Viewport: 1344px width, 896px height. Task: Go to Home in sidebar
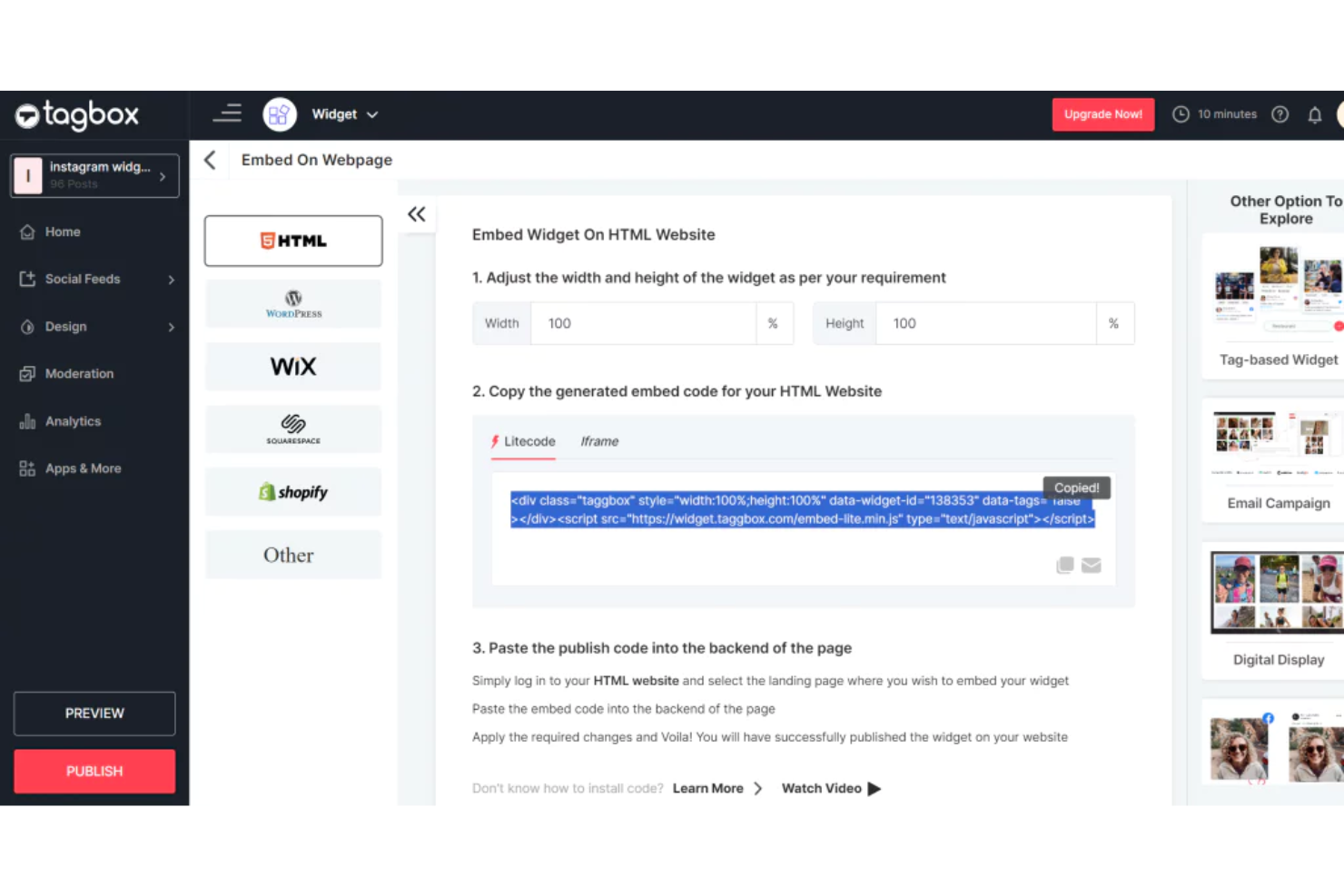[63, 231]
